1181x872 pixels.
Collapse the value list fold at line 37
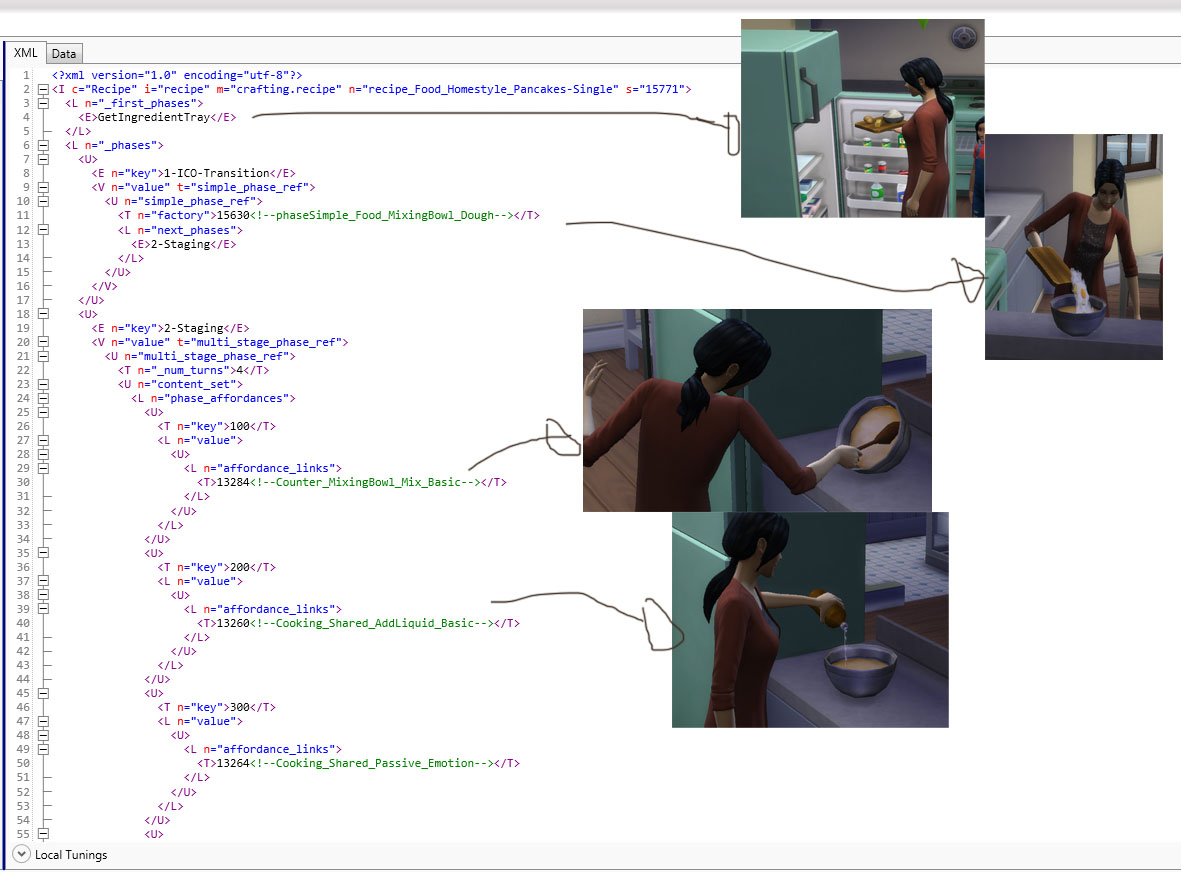(x=44, y=581)
